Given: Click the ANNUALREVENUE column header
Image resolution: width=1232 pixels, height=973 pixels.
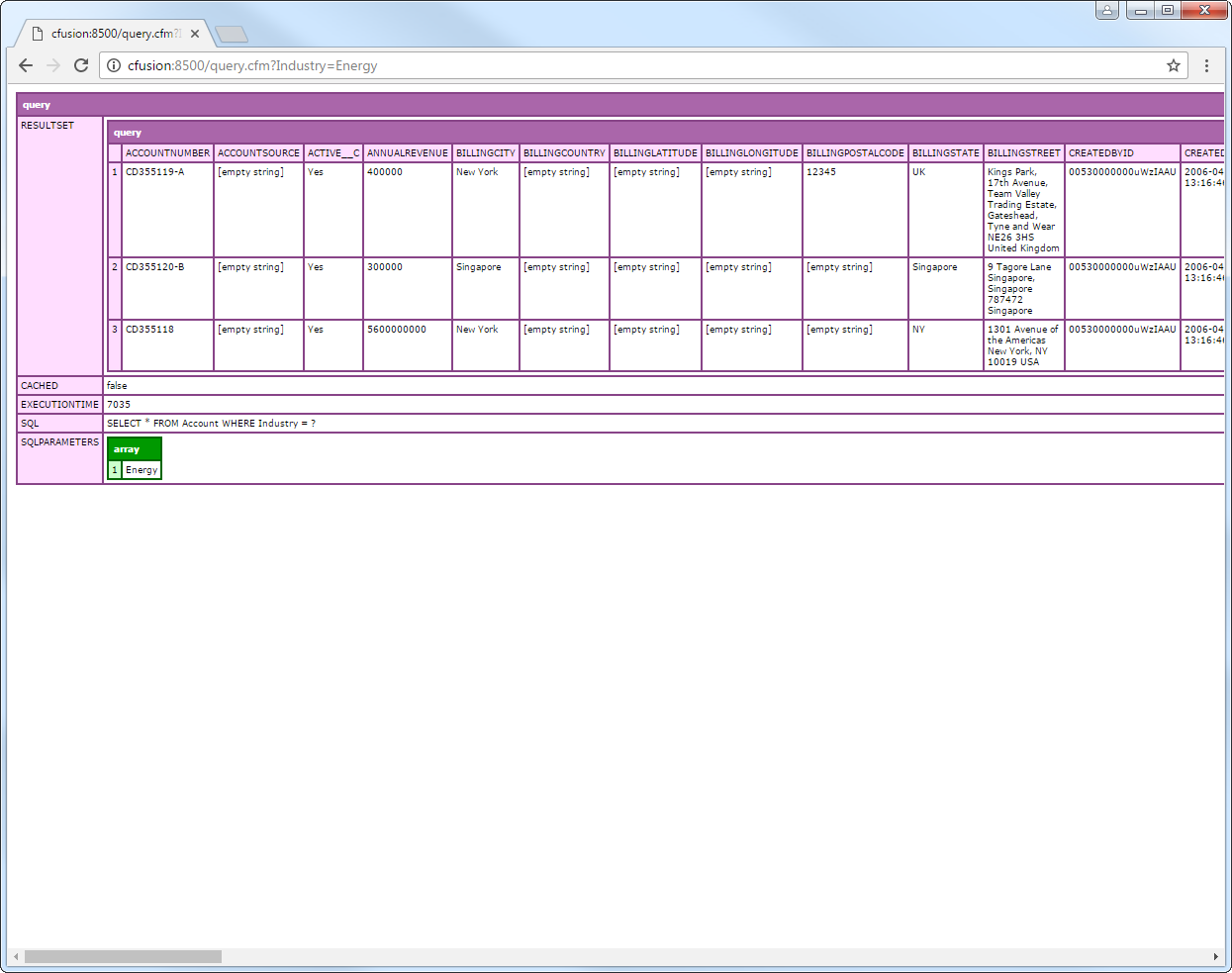Looking at the screenshot, I should (407, 153).
